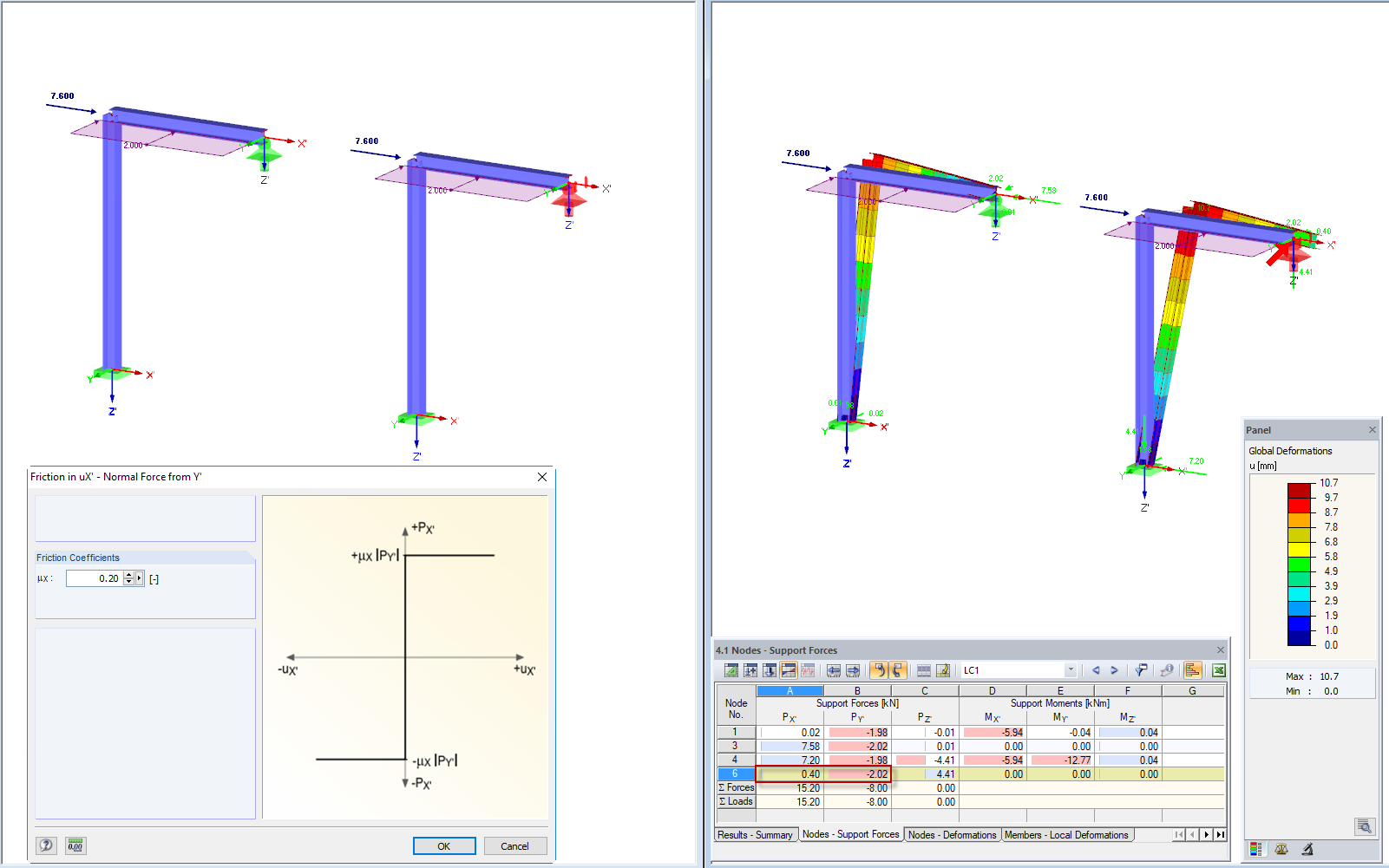Confirm friction settings with OK
The width and height of the screenshot is (1389, 868).
tap(444, 845)
